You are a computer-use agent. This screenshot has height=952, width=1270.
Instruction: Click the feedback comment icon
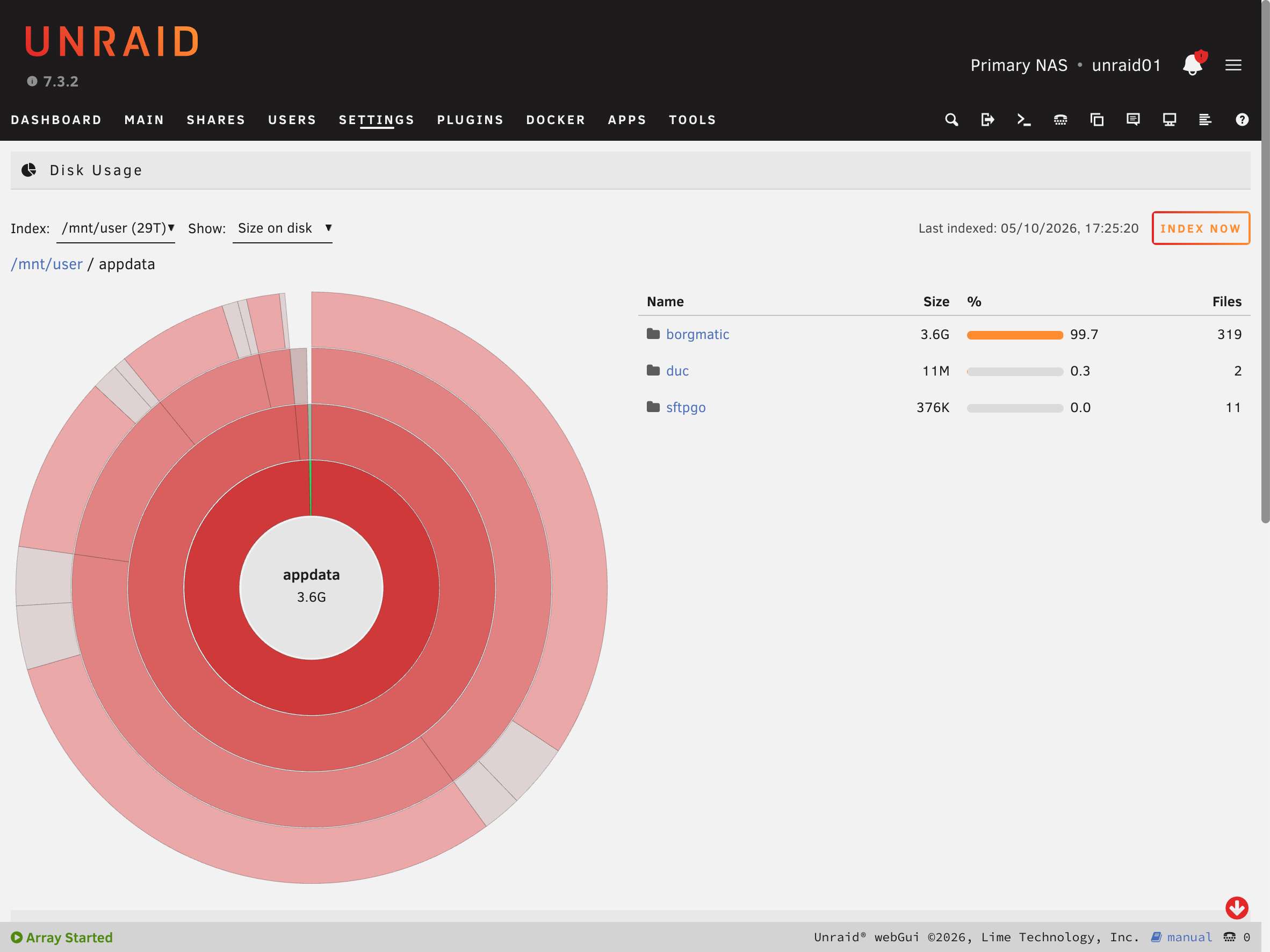coord(1133,119)
